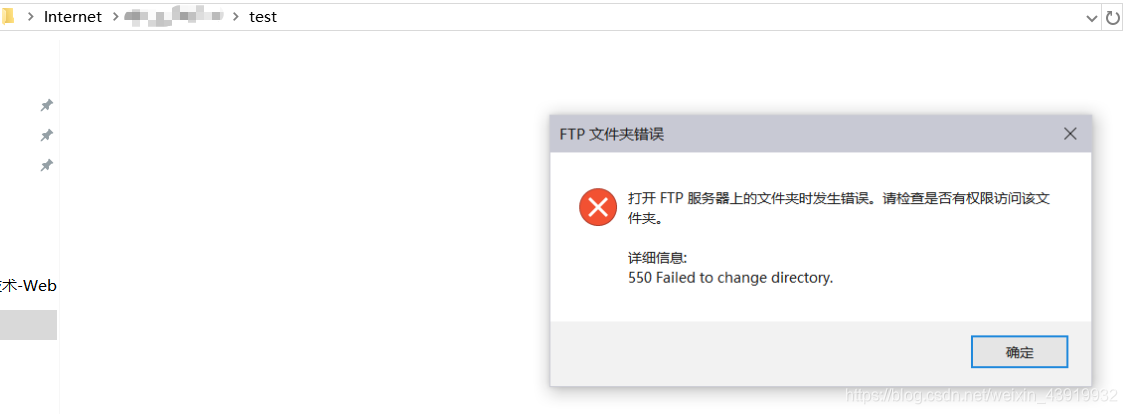The height and width of the screenshot is (414, 1127).
Task: Close the FTP 文件夹错误 dialog
Action: [x=1070, y=134]
